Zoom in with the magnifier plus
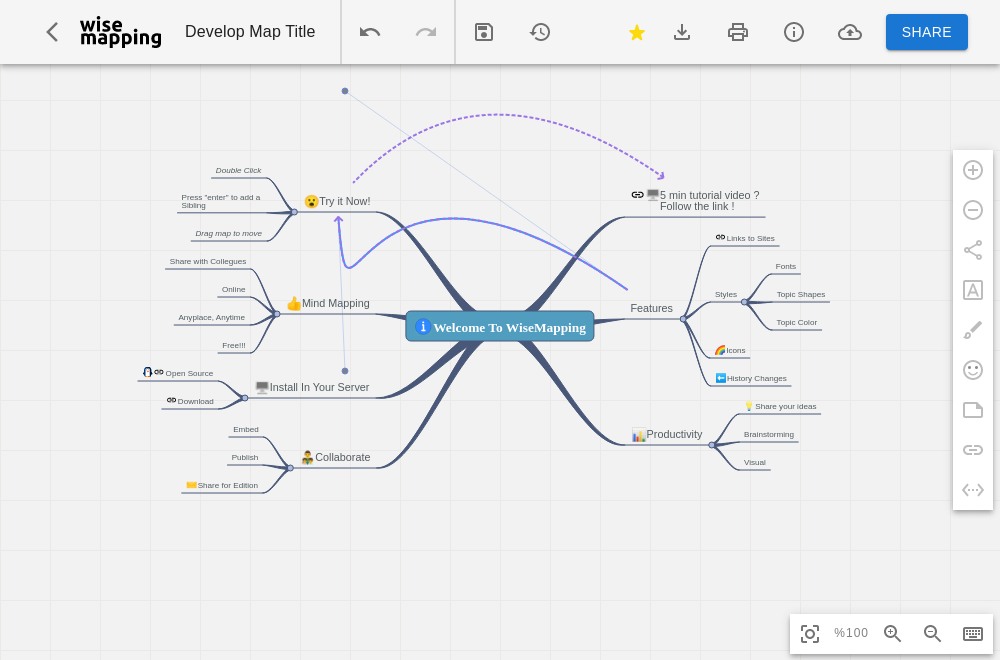This screenshot has width=1000, height=660. pos(892,633)
